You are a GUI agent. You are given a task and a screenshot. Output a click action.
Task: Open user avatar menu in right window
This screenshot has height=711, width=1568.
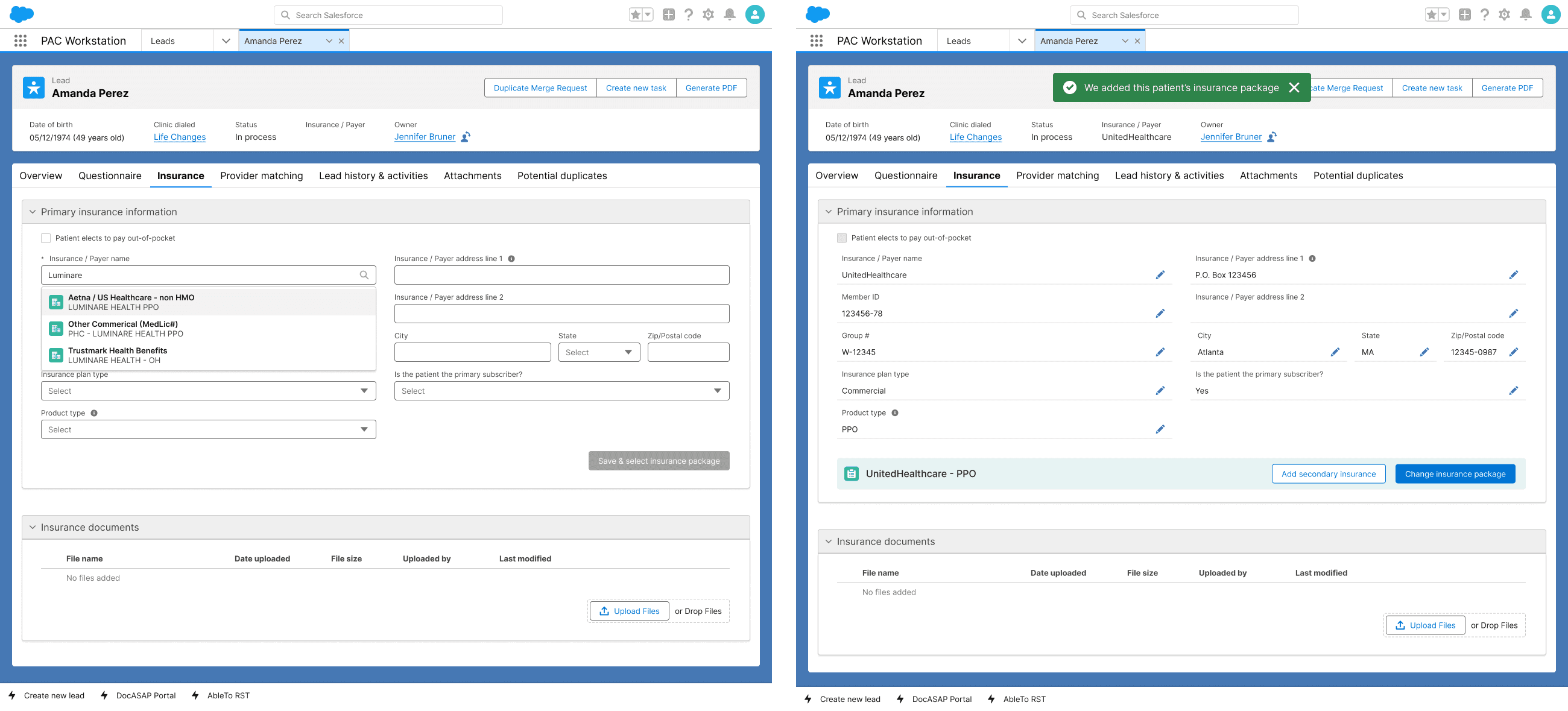point(1551,14)
